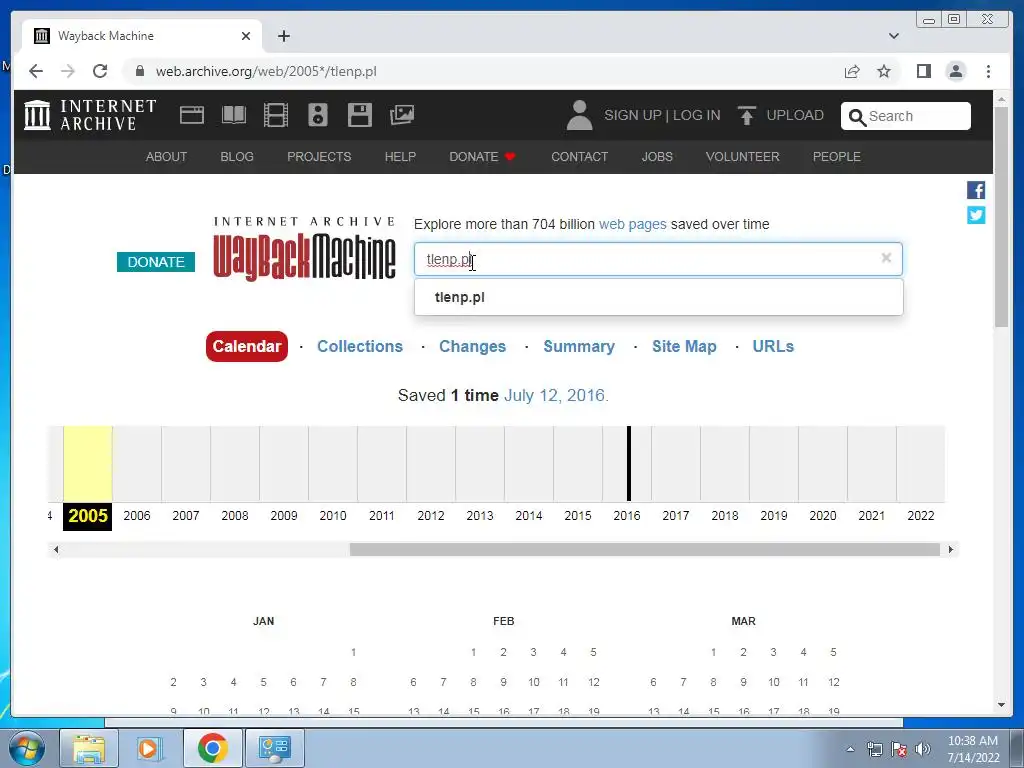Clear the Wayback search field
The image size is (1024, 768).
886,258
